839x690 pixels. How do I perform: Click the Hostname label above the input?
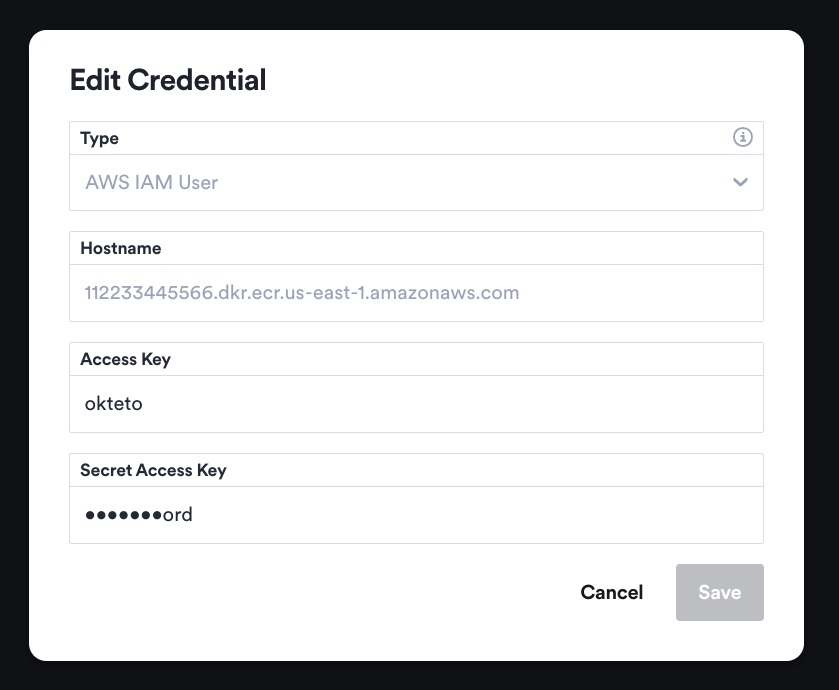[120, 248]
